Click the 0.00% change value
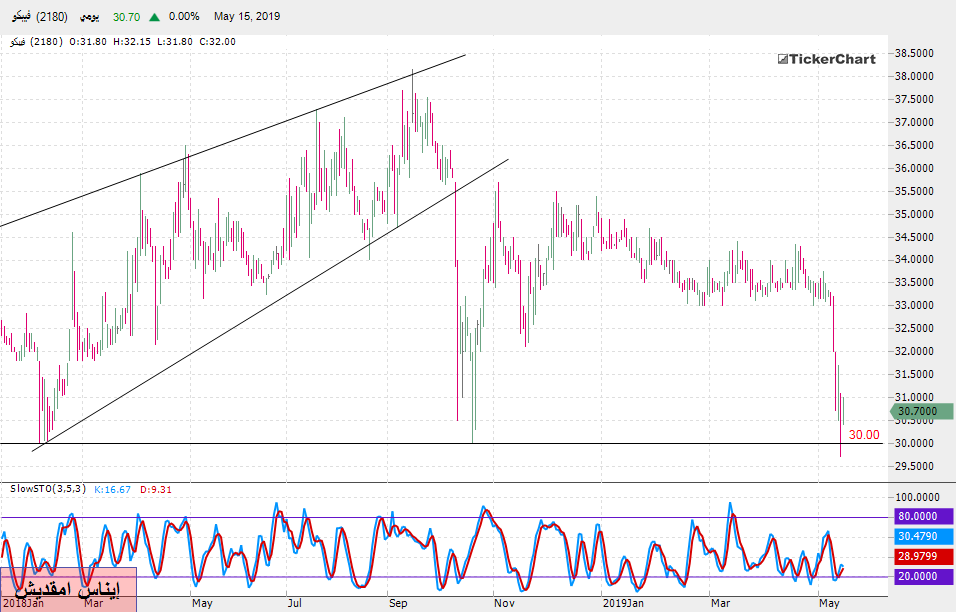956x612 pixels. (x=184, y=17)
